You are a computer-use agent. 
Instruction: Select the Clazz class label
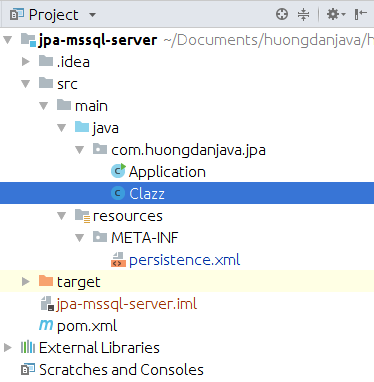click(147, 194)
